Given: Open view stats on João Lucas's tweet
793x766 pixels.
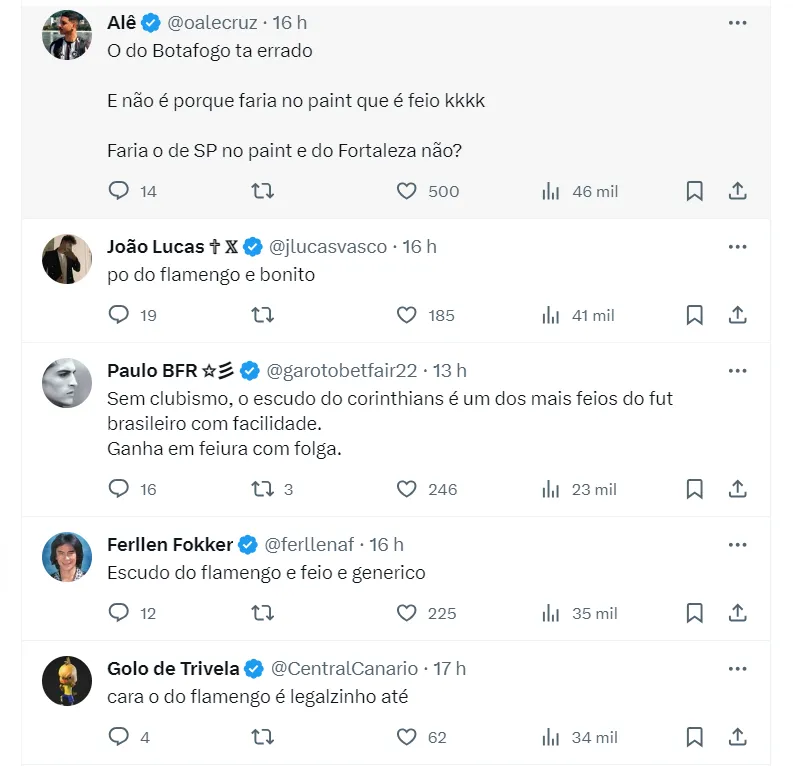Looking at the screenshot, I should (x=551, y=315).
